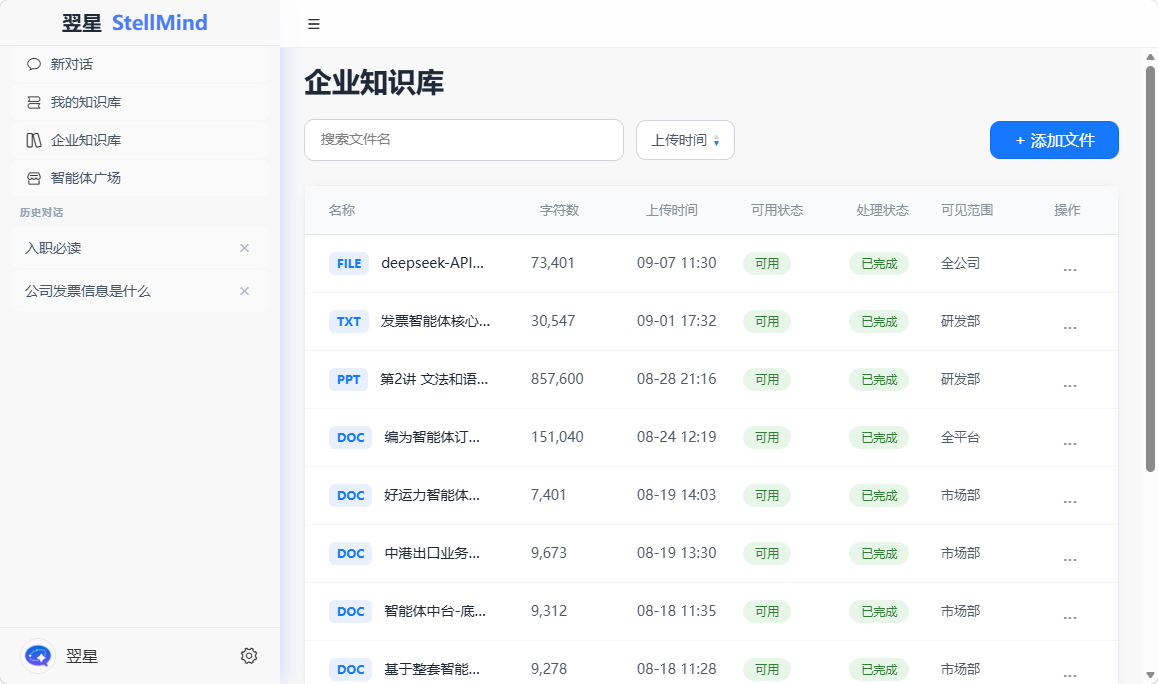Screen dimensions: 1158x684
Task: Click FILE type badge of deepseek-API
Action: click(x=349, y=264)
